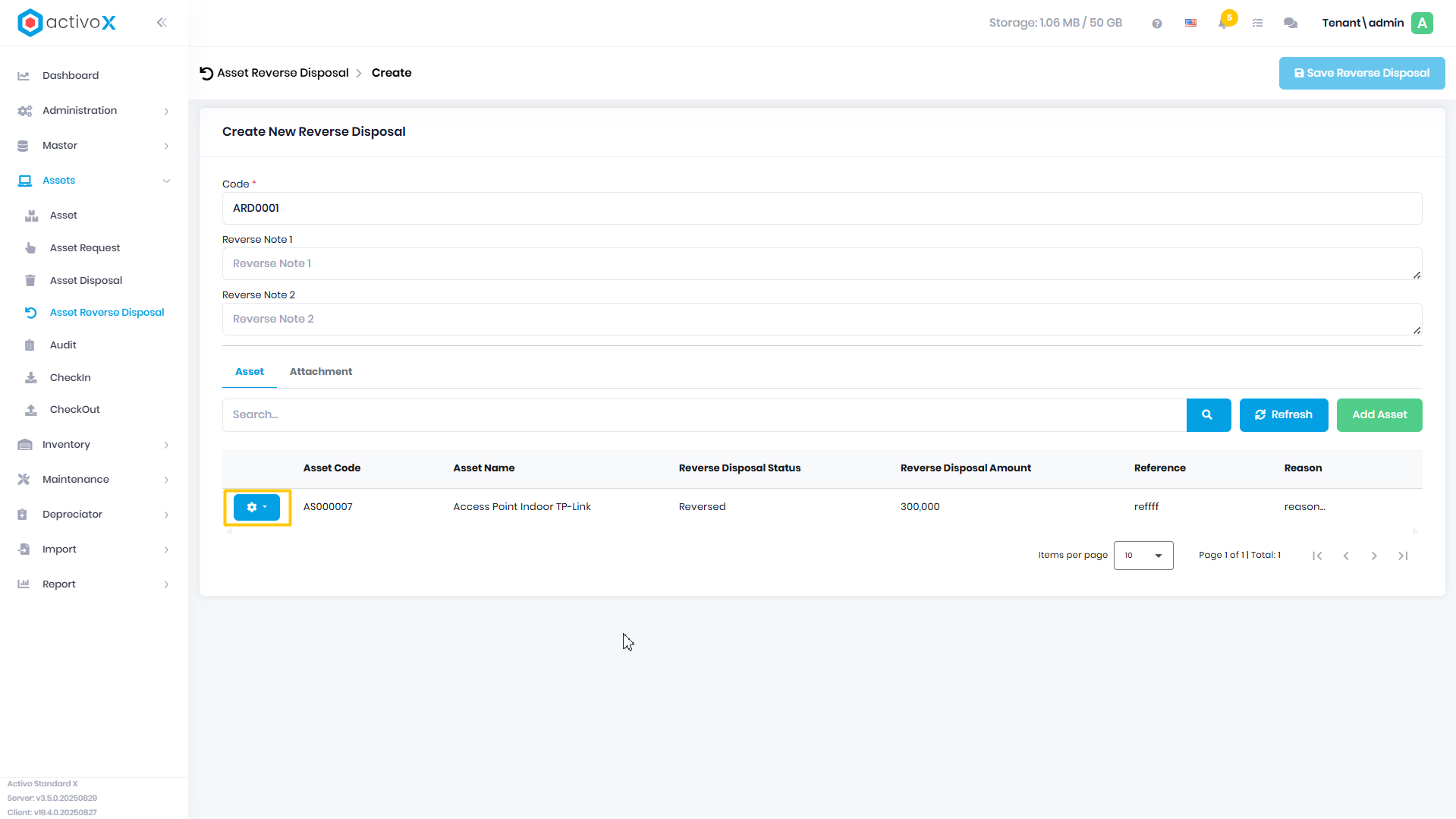Click the AS000007 asset code cell
Viewport: 1456px width, 819px height.
tap(328, 507)
